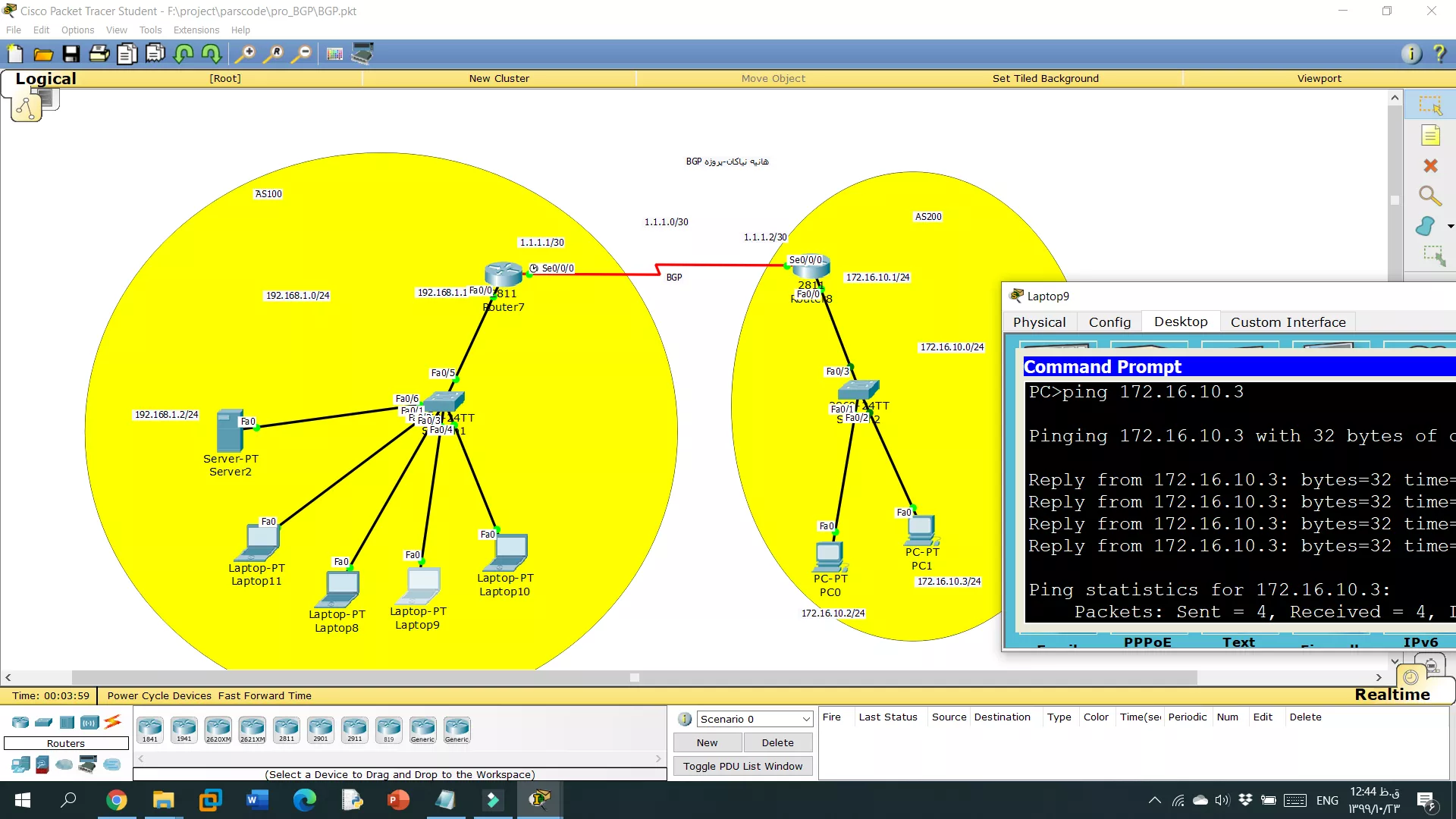
Task: Zoom in on the workspace
Action: [245, 54]
